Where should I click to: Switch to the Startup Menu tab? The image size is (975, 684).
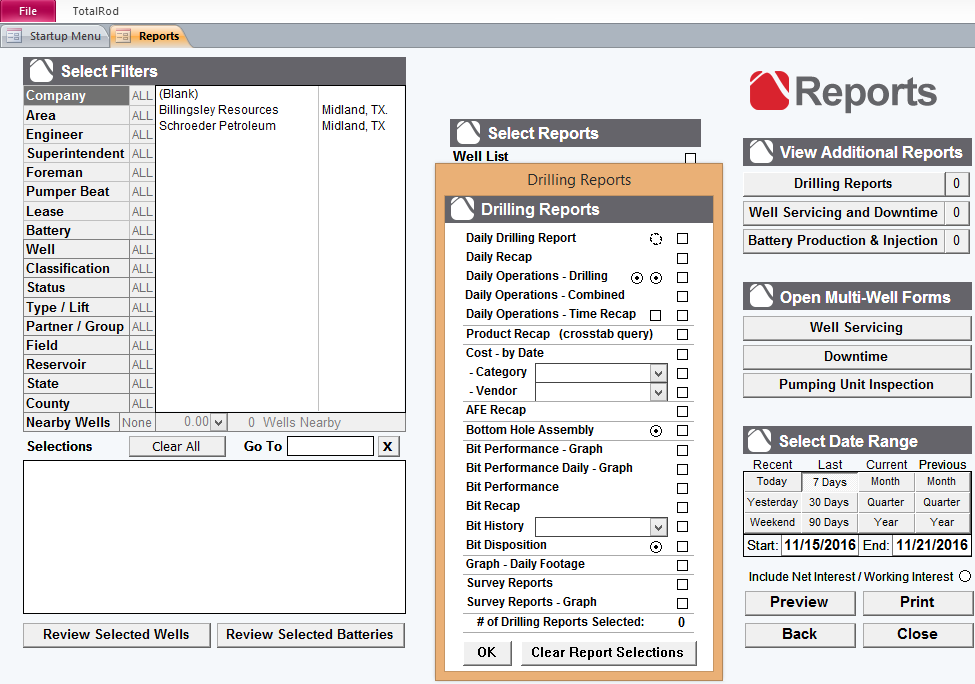64,36
